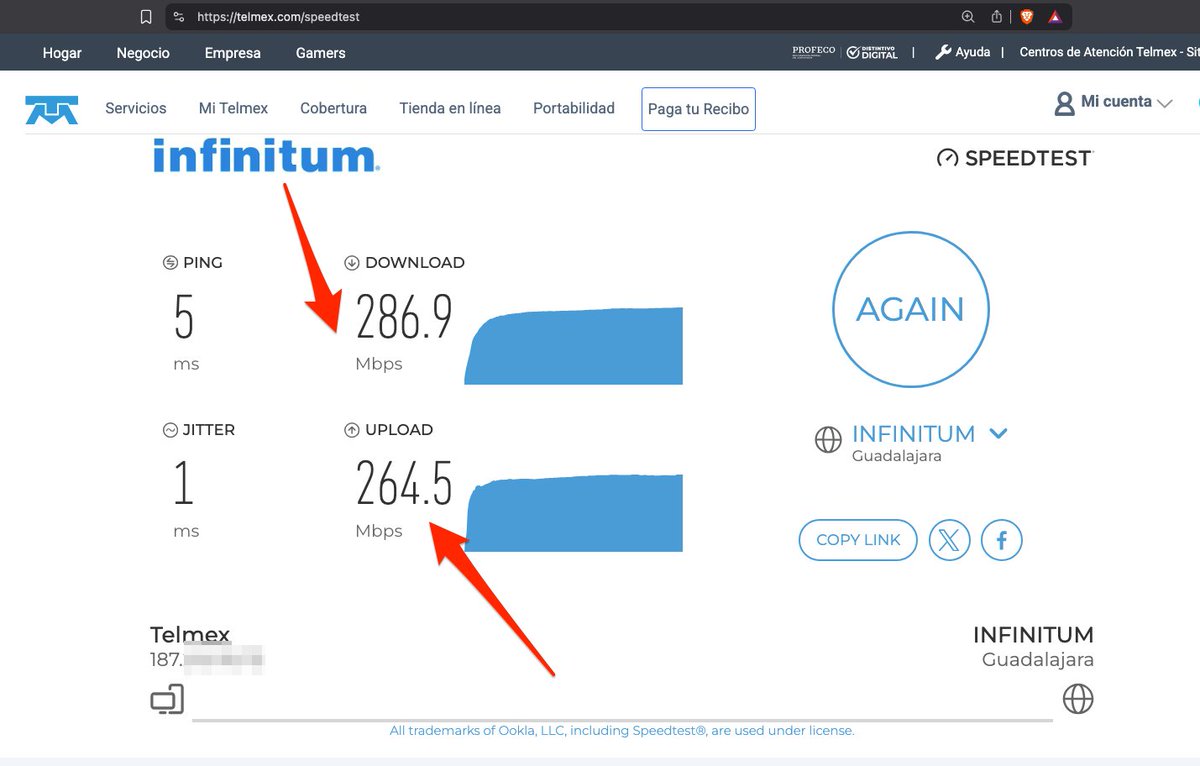Open the Negocio tab
Screen dimensions: 1200x766
tap(143, 53)
